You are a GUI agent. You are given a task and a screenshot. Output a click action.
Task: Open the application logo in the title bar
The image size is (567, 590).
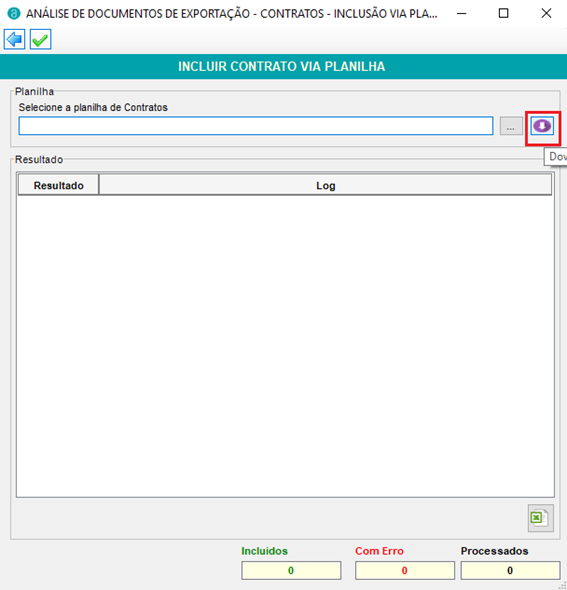point(14,14)
